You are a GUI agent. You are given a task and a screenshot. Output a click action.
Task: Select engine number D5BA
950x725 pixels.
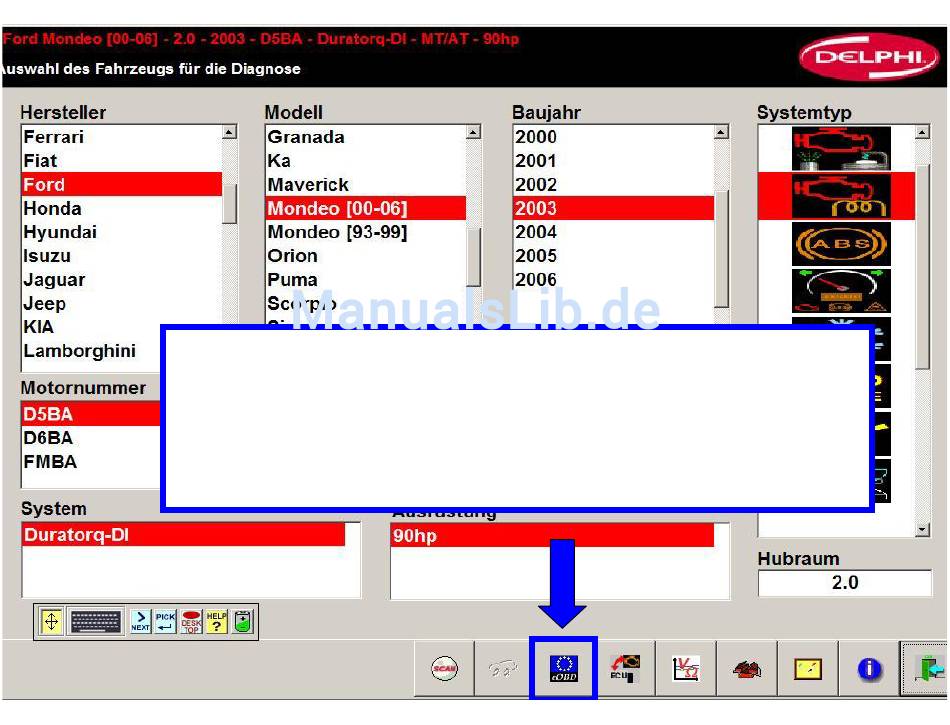pos(91,414)
